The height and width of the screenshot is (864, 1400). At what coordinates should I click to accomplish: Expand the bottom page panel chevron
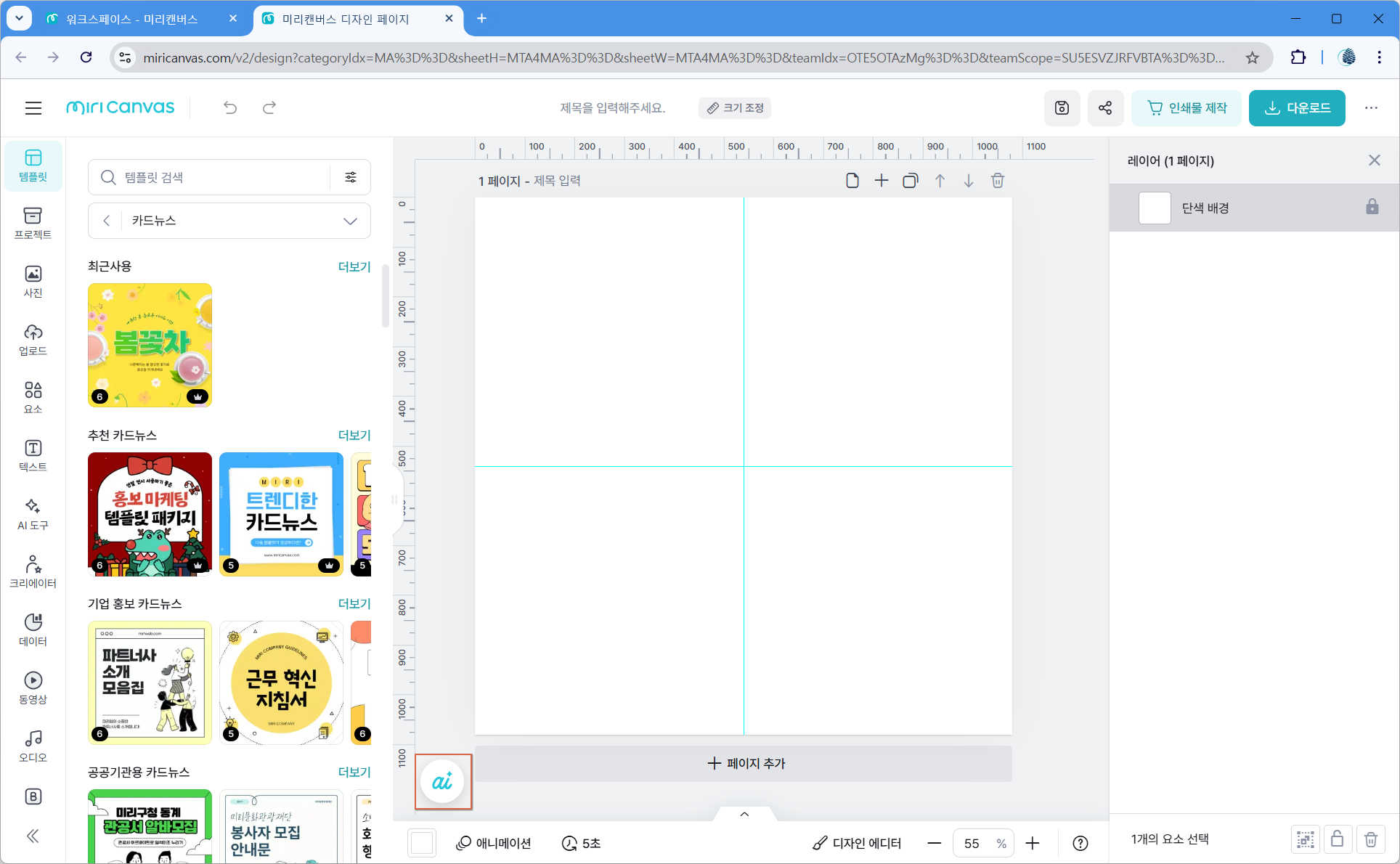pos(744,814)
